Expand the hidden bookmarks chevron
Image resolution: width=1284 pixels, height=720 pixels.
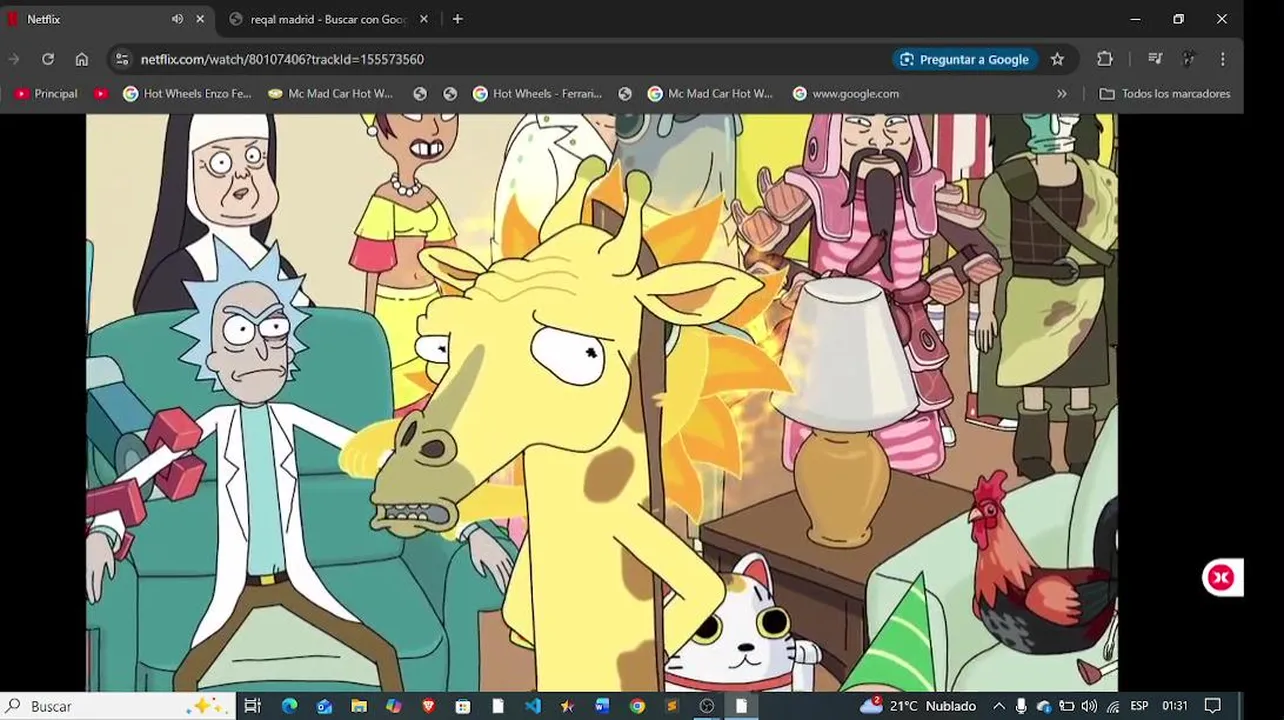click(1062, 93)
